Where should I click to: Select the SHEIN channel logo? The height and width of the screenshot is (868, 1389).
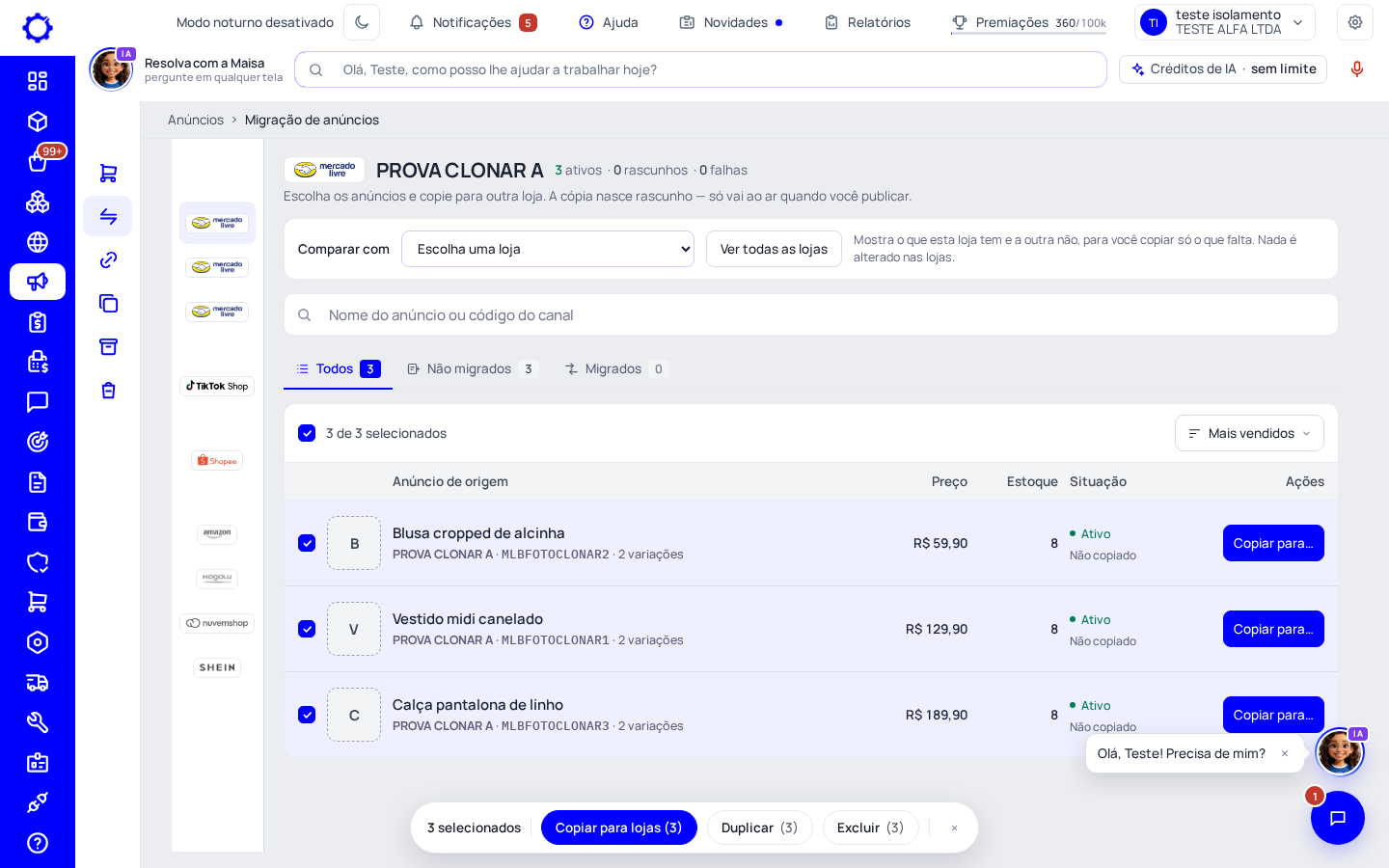217,667
